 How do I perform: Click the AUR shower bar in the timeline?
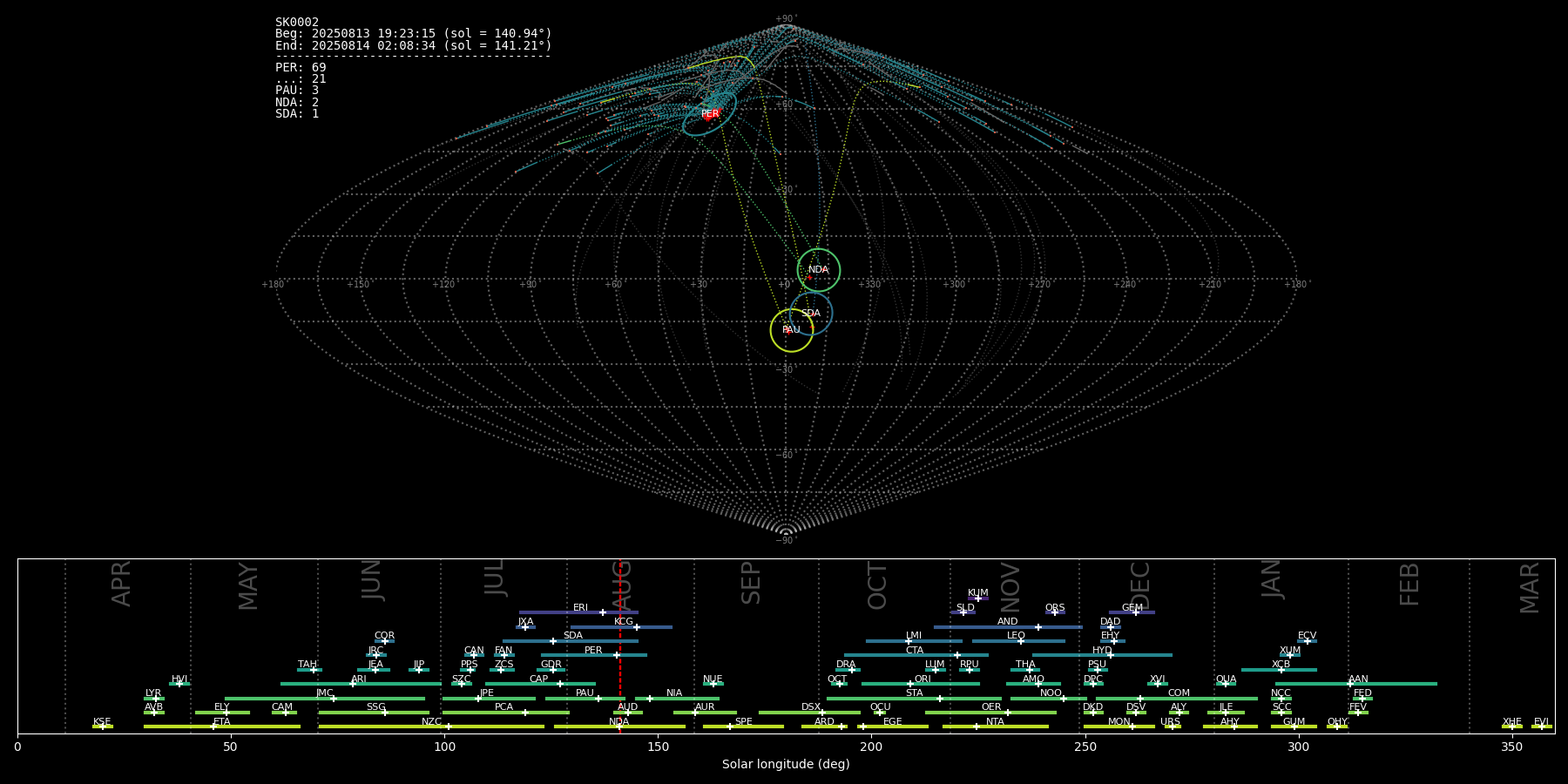(705, 713)
